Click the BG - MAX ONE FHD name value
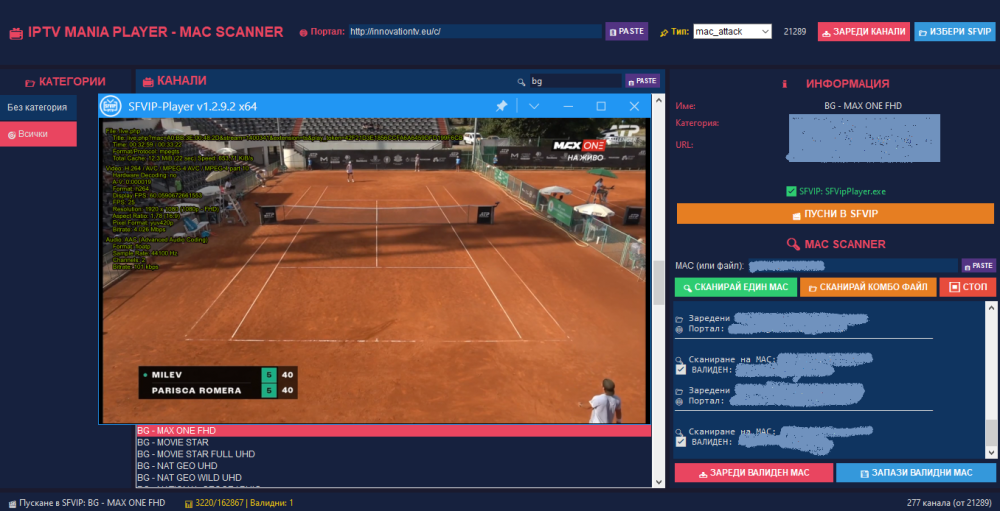Viewport: 1000px width, 511px height. click(863, 106)
